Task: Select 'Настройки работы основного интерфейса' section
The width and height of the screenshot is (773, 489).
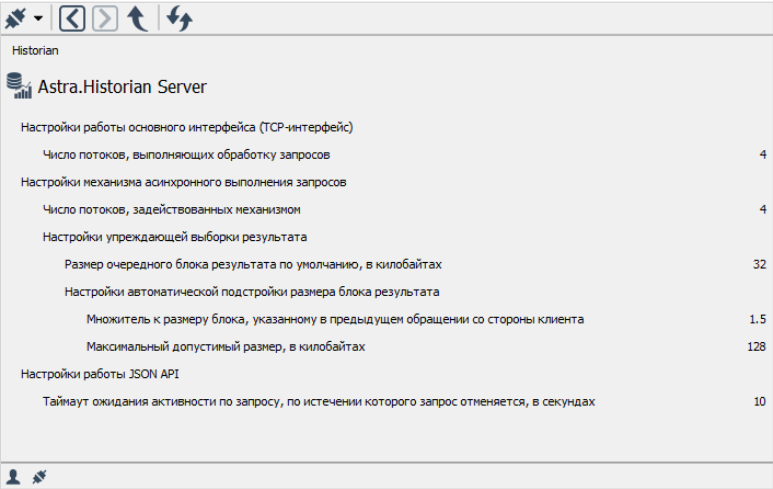Action: [187, 127]
